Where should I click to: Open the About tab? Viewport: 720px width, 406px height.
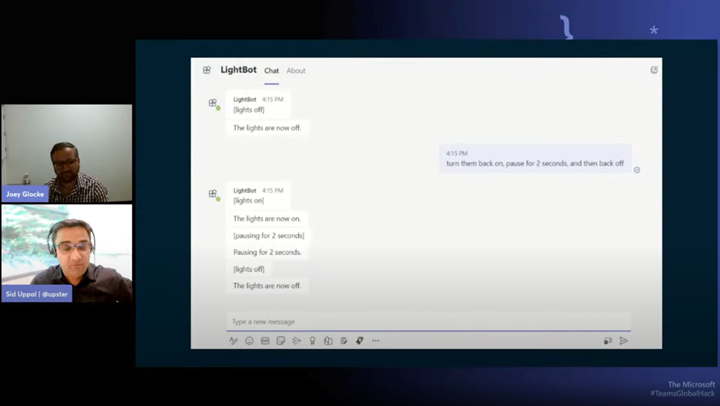coord(296,71)
